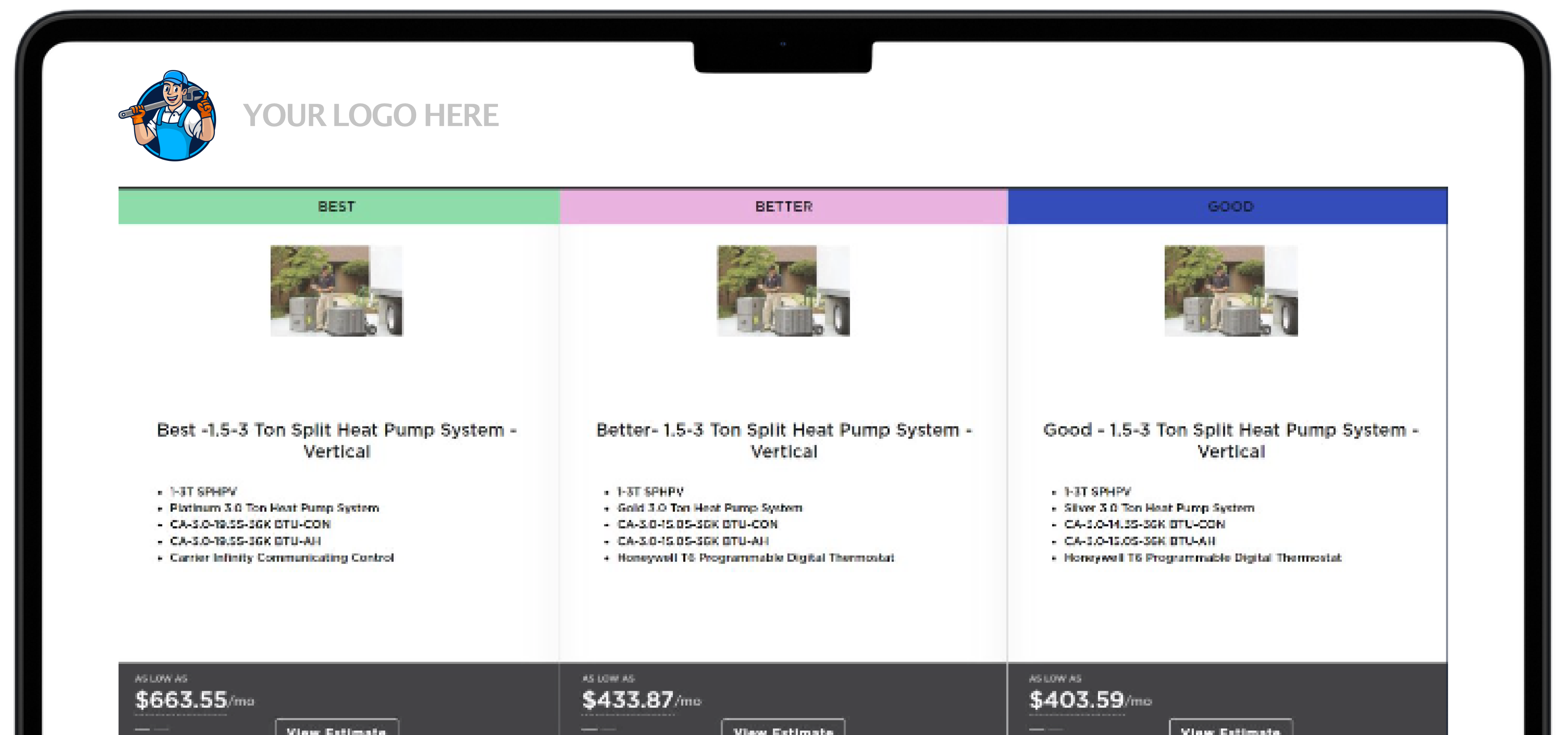Click the $403.59/mo price

pyautogui.click(x=1090, y=700)
